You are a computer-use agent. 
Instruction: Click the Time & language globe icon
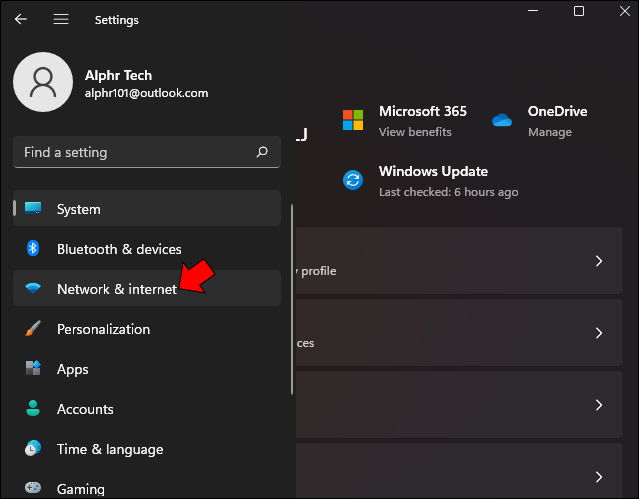(x=33, y=448)
